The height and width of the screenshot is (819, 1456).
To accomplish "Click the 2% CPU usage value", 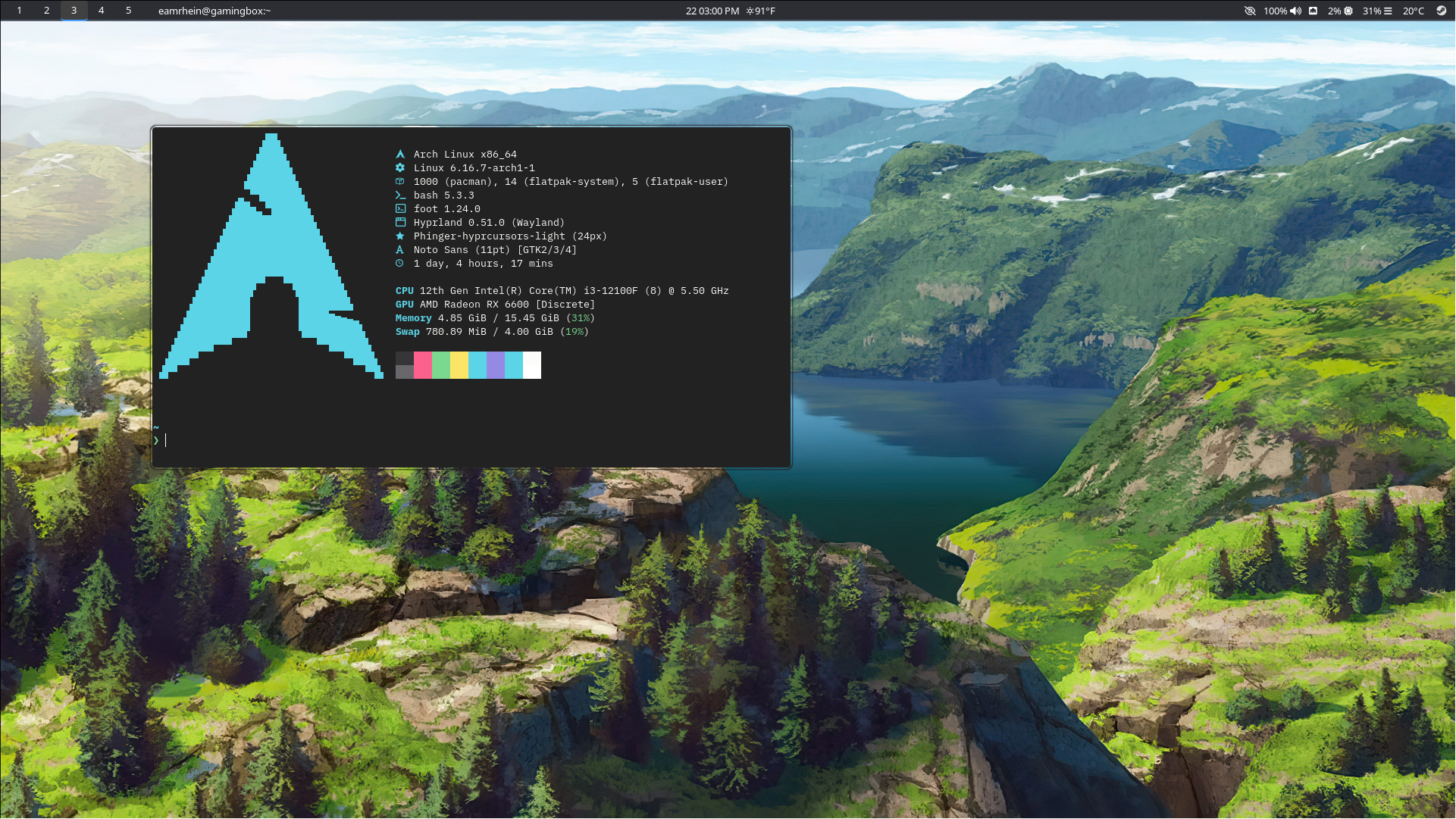I will (1334, 11).
